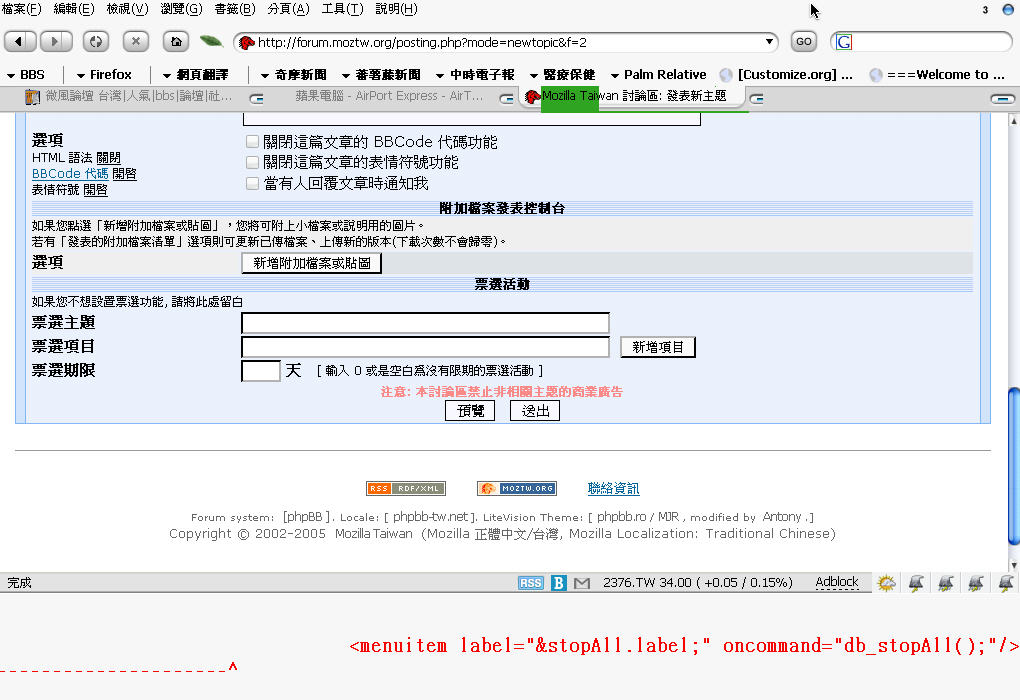This screenshot has width=1020, height=700.
Task: Close the 微風論壇 tab with its close icon
Action: tap(257, 99)
